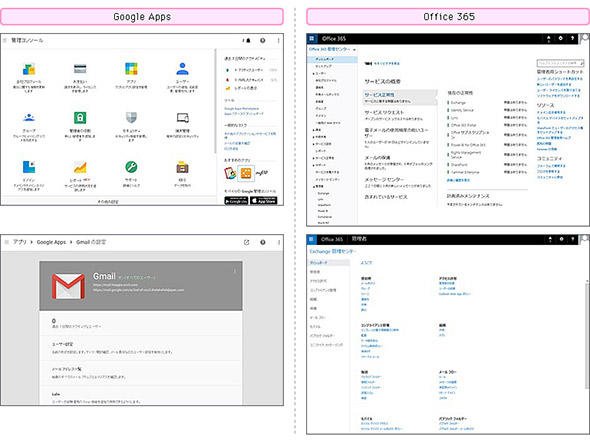This screenshot has height=443, width=590.
Task: Open the three-dot menu in Gmail settings header
Action: tap(279, 242)
